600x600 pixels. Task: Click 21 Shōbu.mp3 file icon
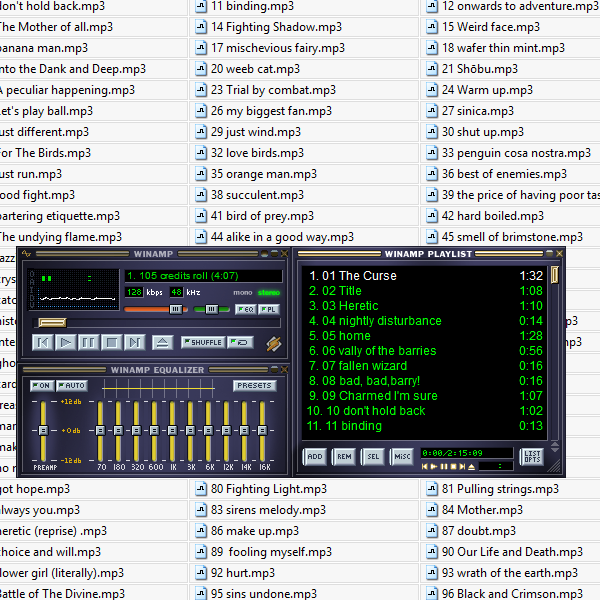pos(432,69)
